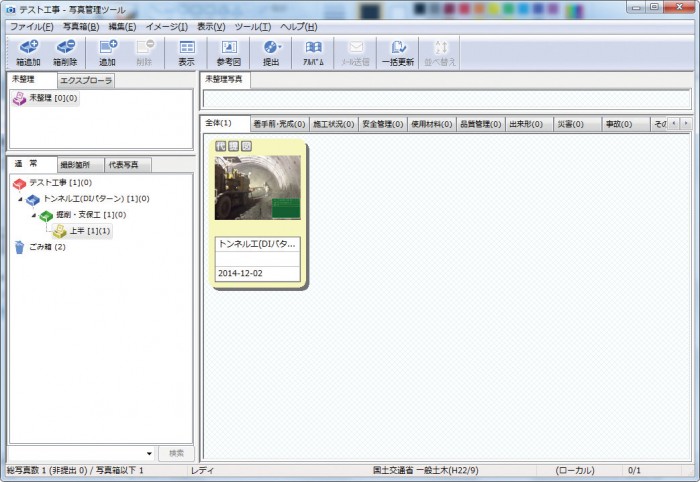
Task: Select the テスト工事 [1](0) tree row
Action: (x=53, y=183)
